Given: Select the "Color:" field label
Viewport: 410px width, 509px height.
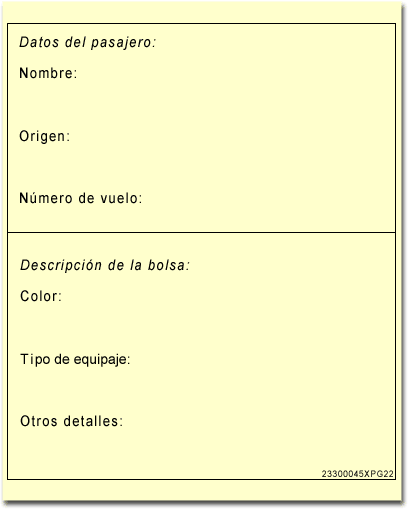Looking at the screenshot, I should click(x=41, y=296).
